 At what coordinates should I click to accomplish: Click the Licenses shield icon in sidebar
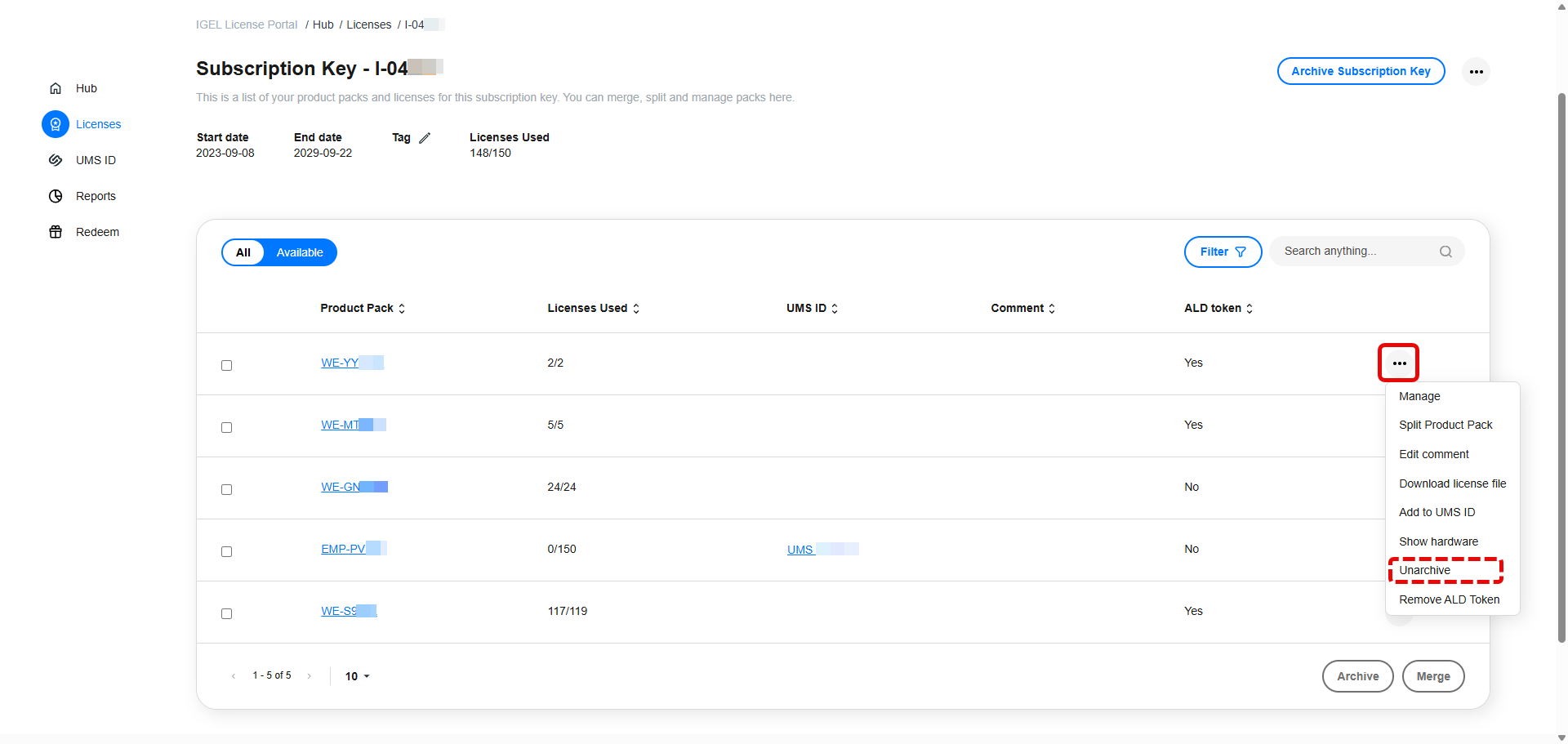tap(55, 124)
